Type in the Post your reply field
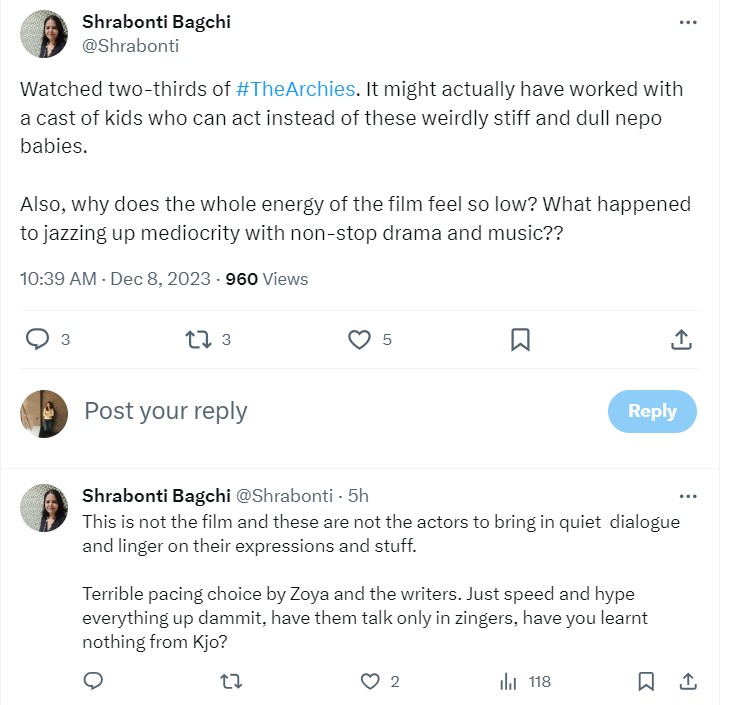The image size is (736, 705). [300, 411]
